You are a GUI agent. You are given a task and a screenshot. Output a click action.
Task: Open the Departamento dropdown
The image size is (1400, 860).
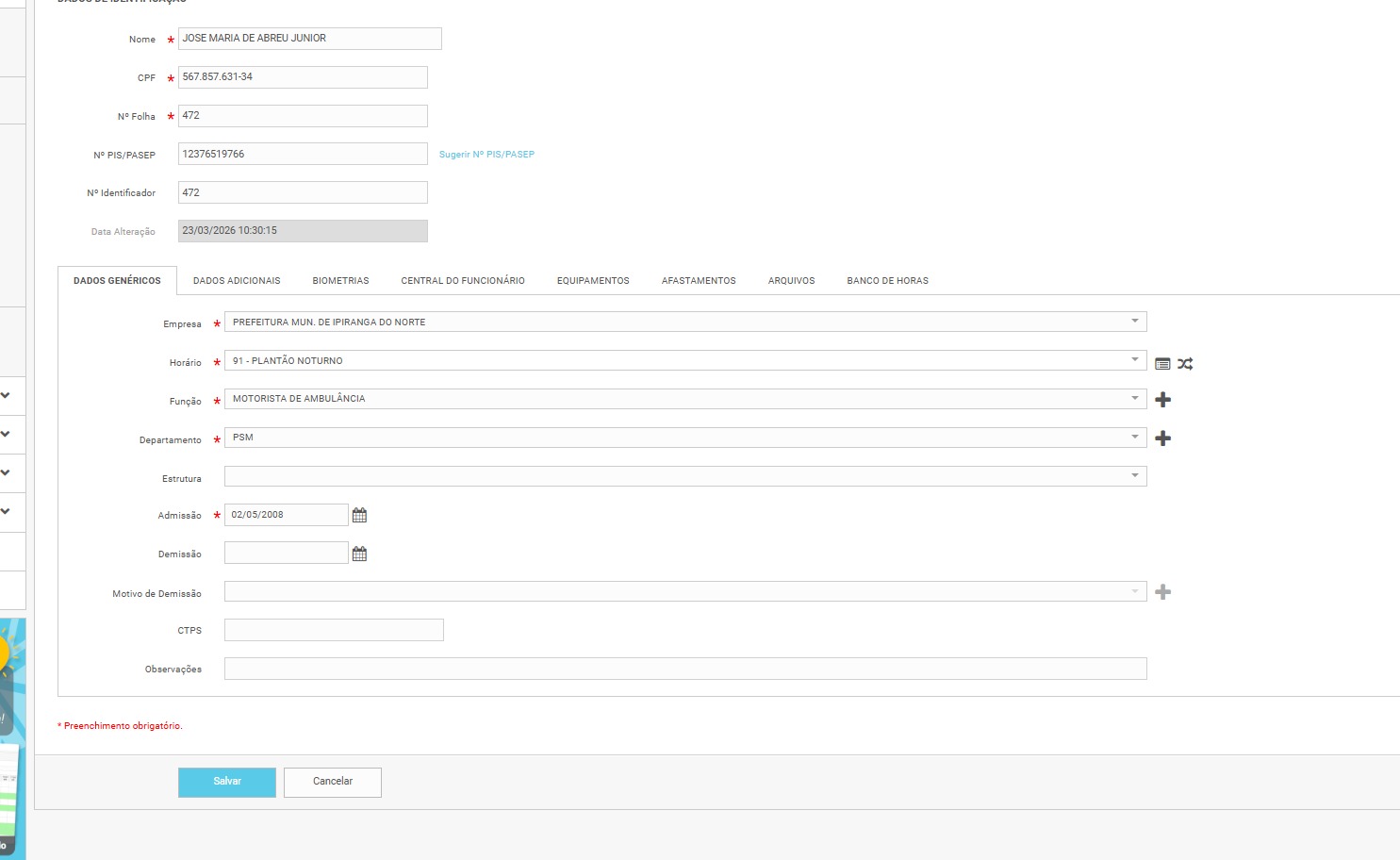[1134, 438]
